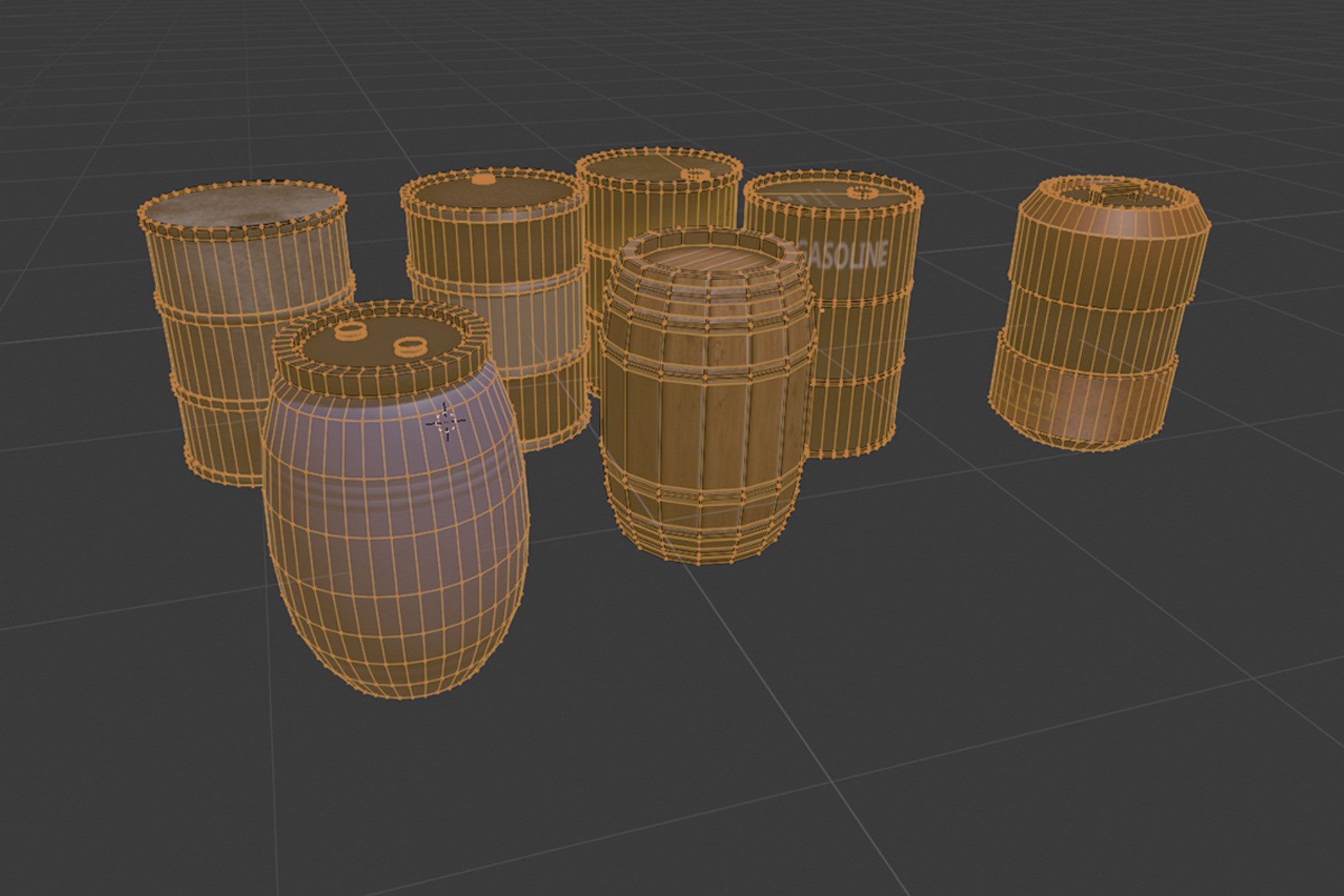Select the small cap on second drum's lid
The height and width of the screenshot is (896, 1344).
coord(484,181)
